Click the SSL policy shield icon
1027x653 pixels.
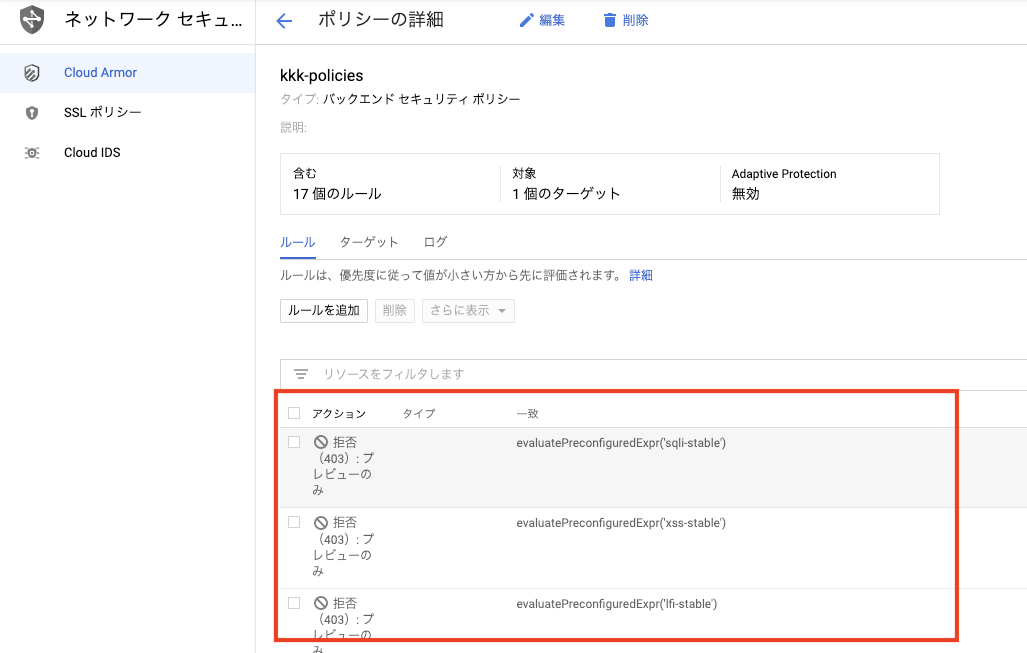click(x=31, y=113)
